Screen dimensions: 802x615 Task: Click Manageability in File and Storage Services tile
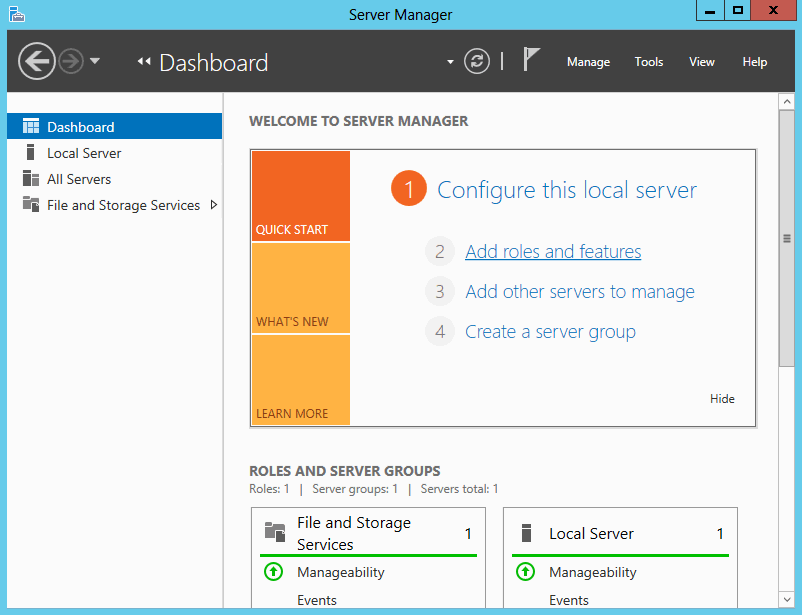click(x=341, y=572)
